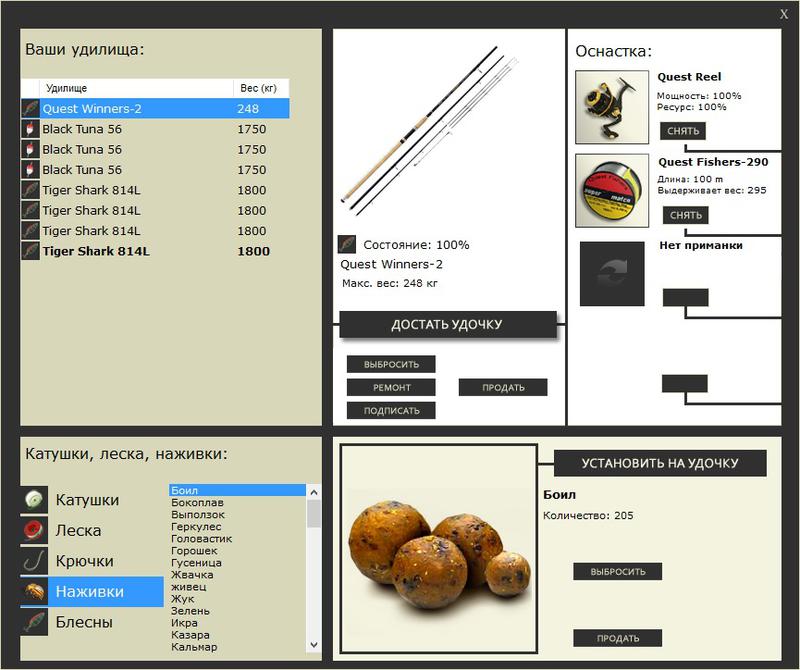Click ВЫБРОСИТЬ button for Боил bait
The height and width of the screenshot is (670, 800).
(x=618, y=572)
